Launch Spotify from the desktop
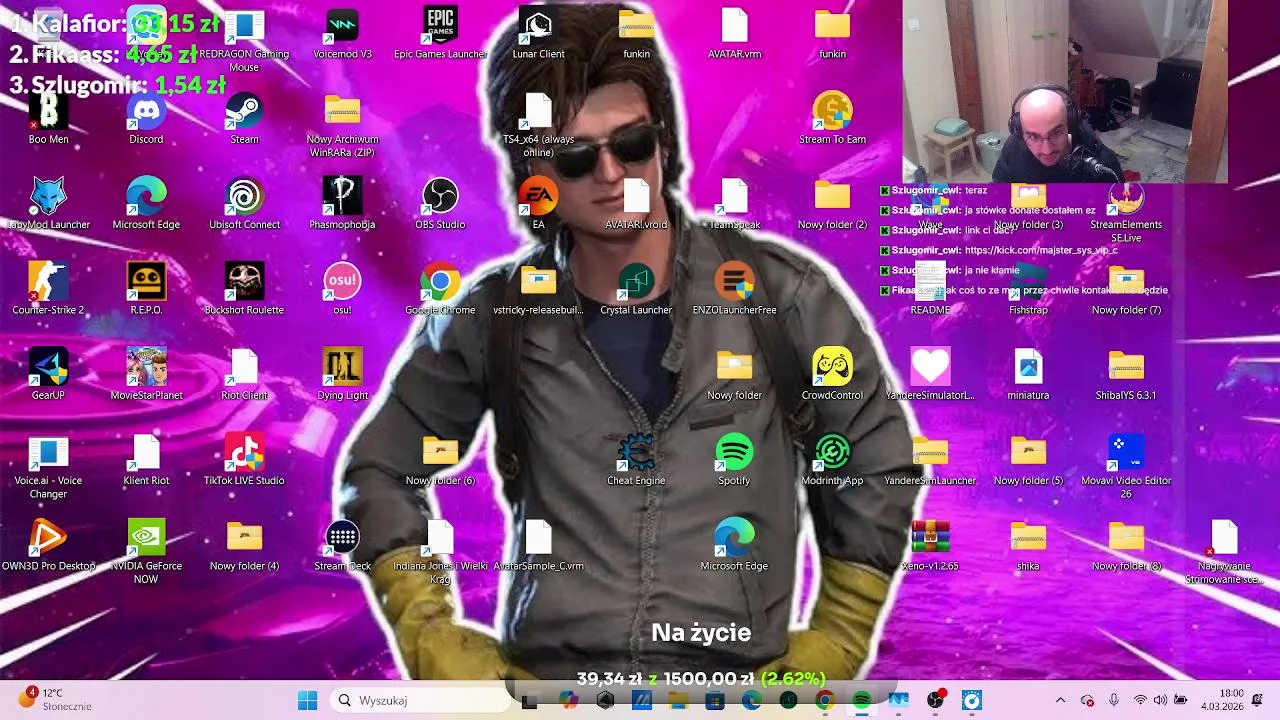This screenshot has width=1280, height=720. [x=734, y=460]
